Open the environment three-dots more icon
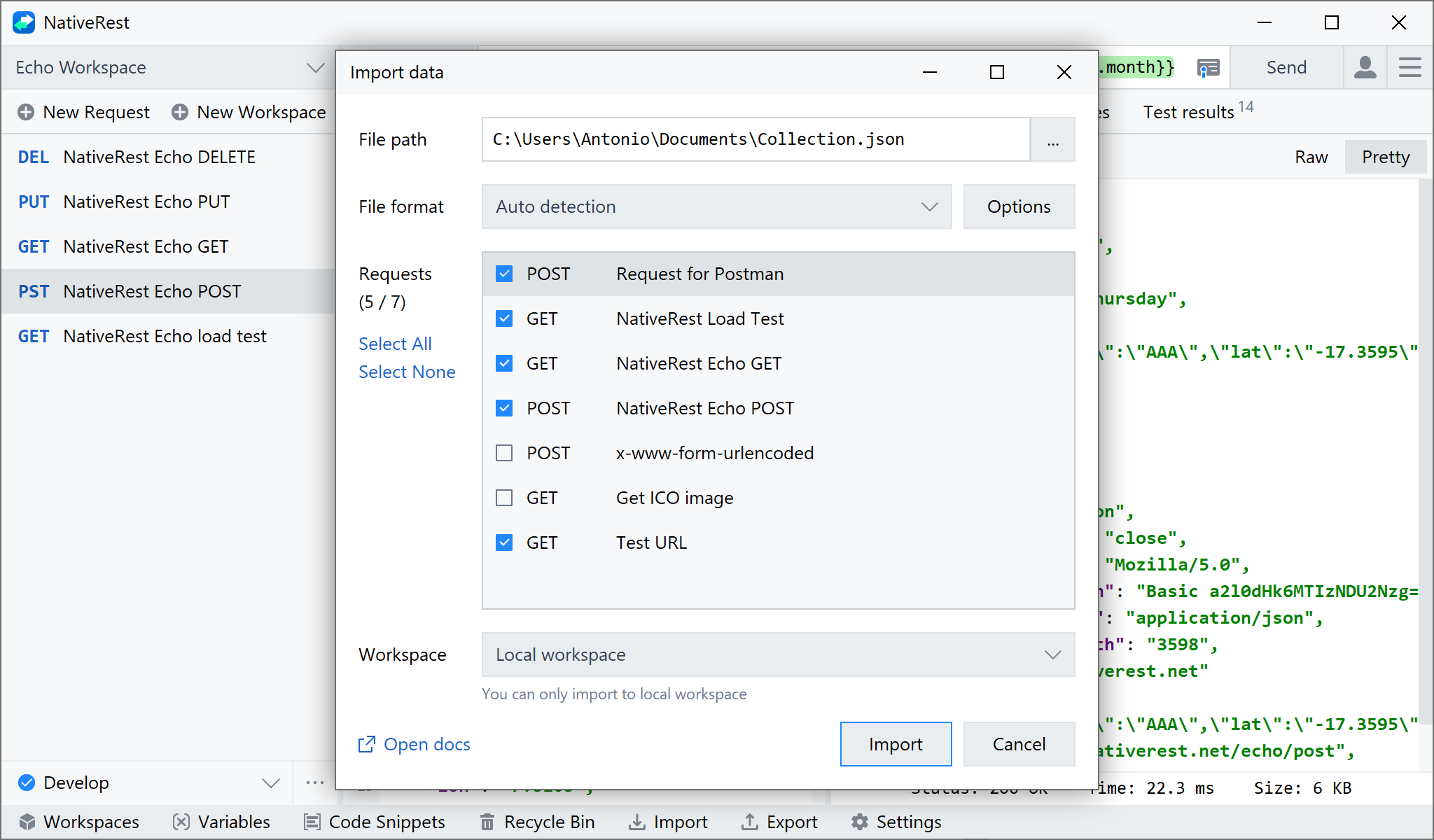The width and height of the screenshot is (1434, 840). 315,783
